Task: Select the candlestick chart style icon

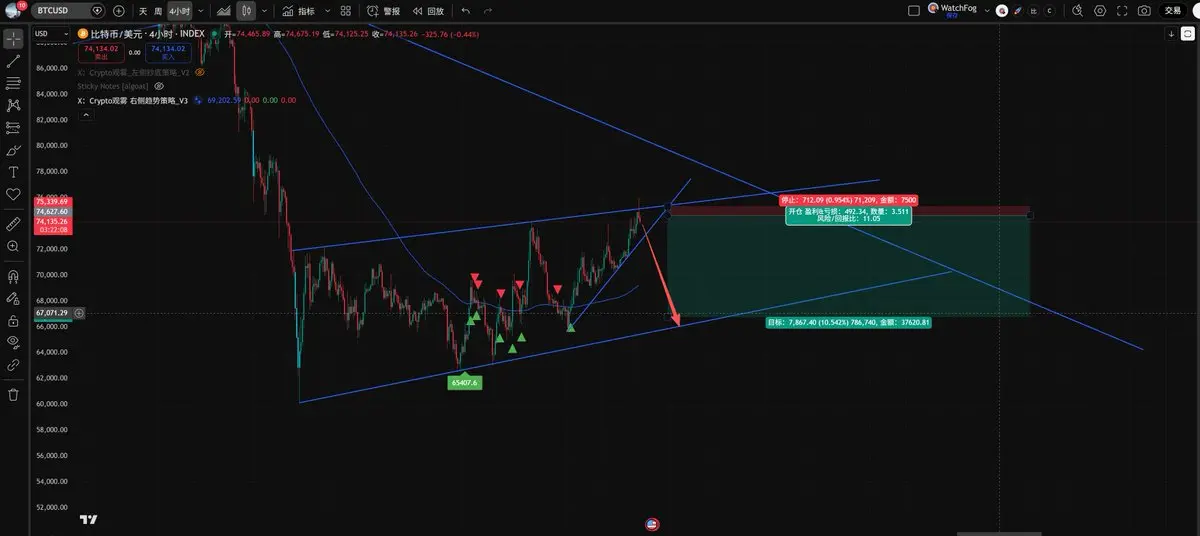Action: tap(246, 11)
